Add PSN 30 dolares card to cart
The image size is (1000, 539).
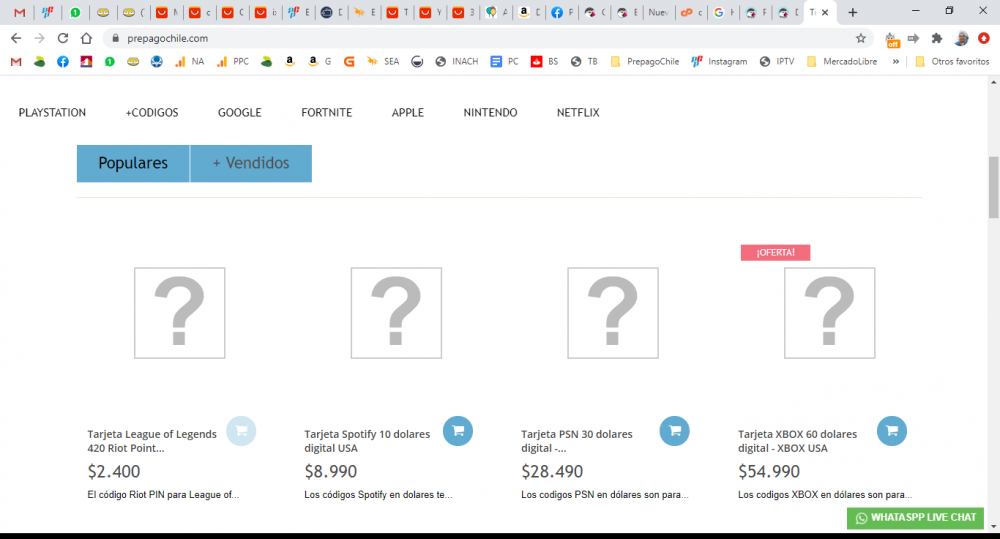(x=675, y=431)
